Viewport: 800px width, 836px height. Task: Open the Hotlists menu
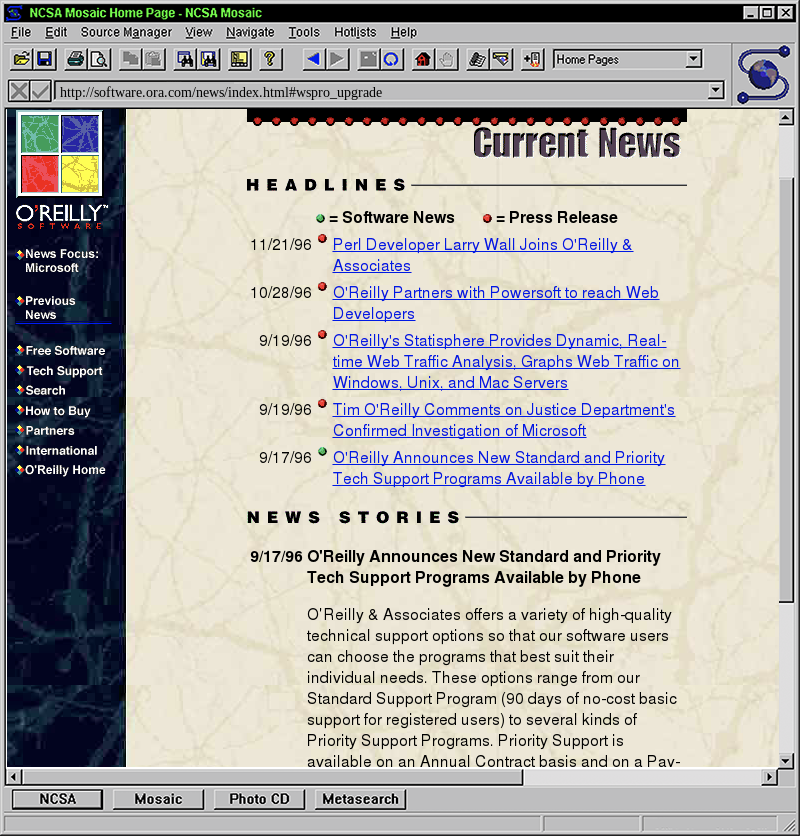point(355,32)
